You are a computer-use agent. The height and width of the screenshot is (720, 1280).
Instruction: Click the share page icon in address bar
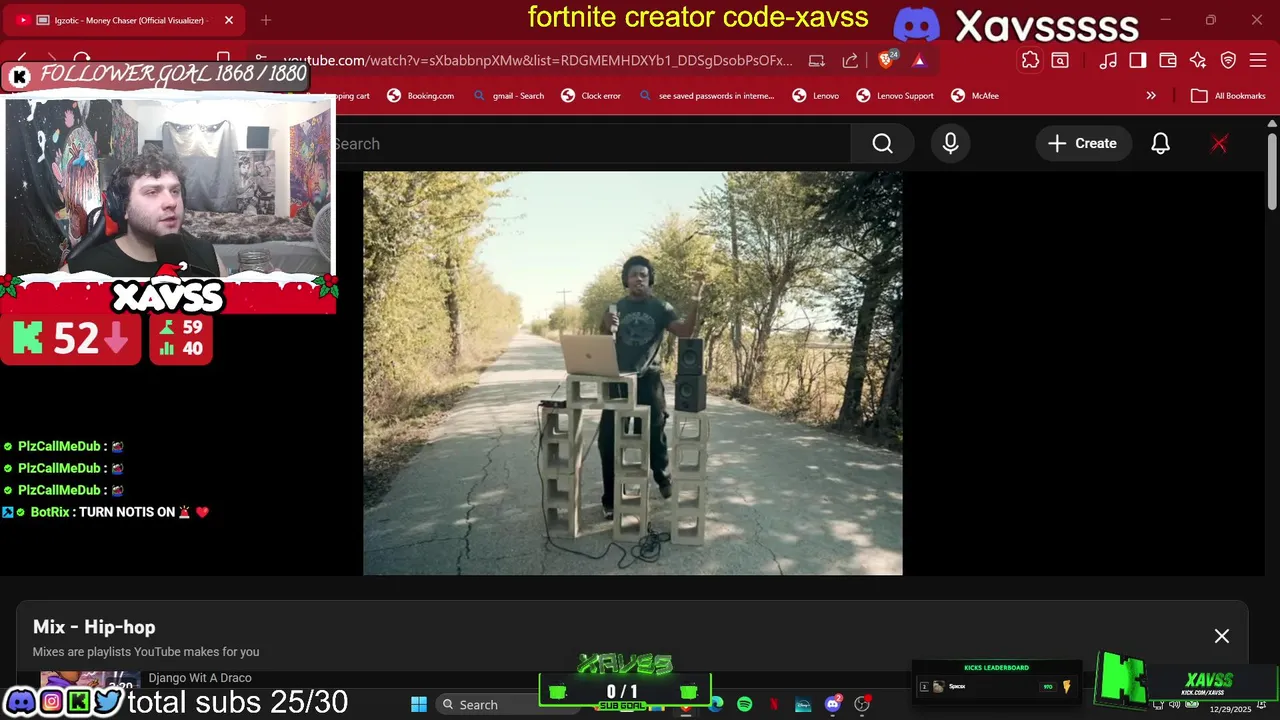(x=850, y=60)
